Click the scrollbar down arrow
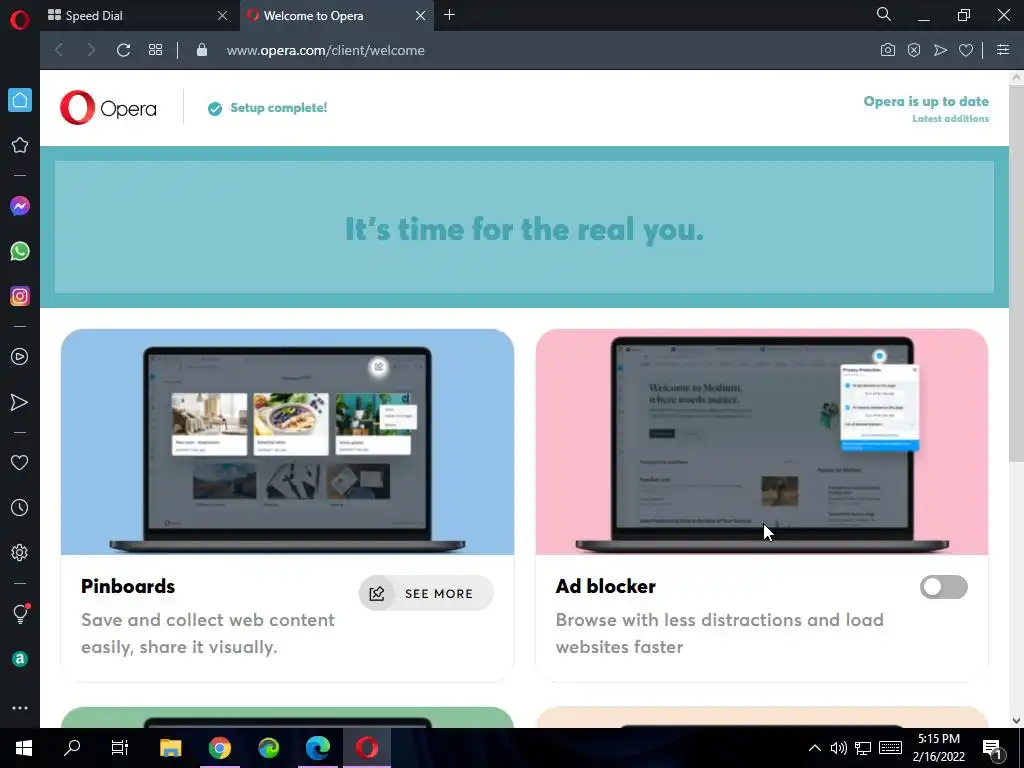This screenshot has width=1024, height=768. point(1016,720)
